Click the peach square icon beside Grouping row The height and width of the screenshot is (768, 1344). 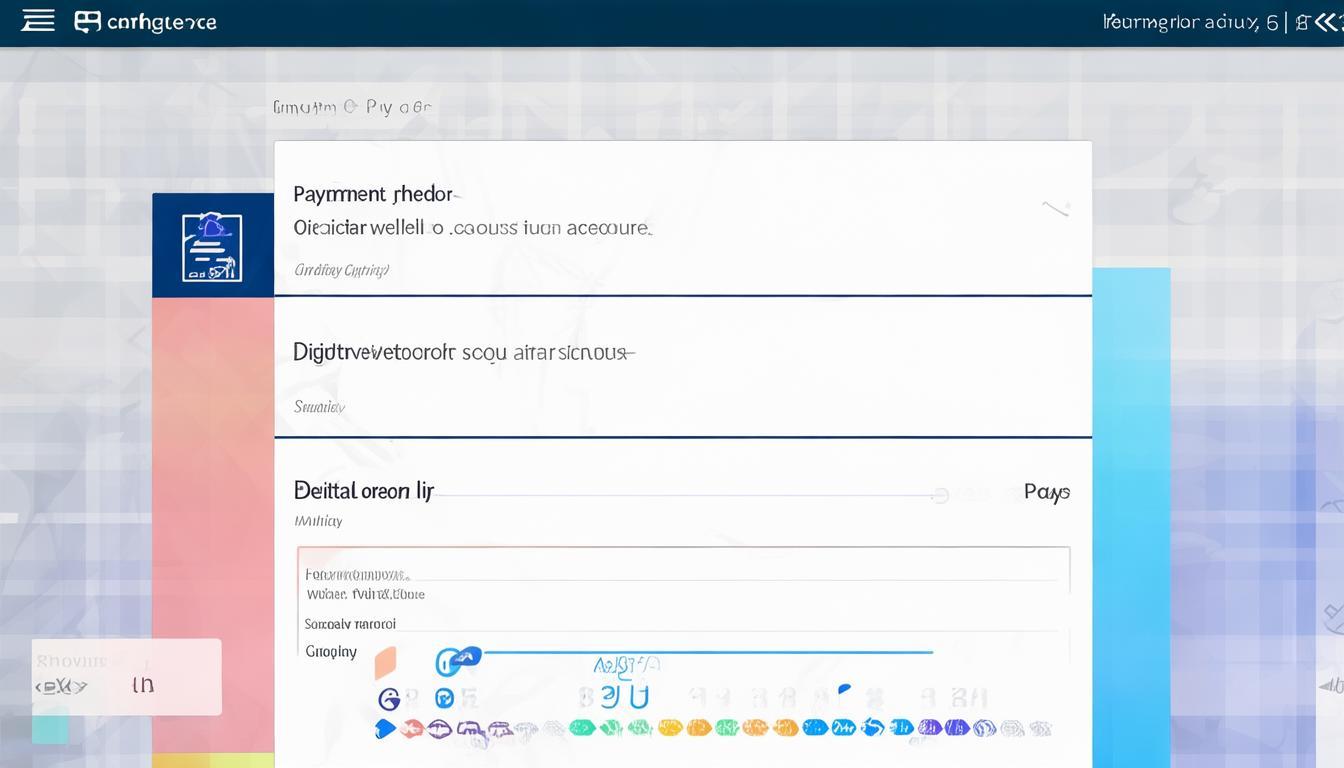coord(386,661)
